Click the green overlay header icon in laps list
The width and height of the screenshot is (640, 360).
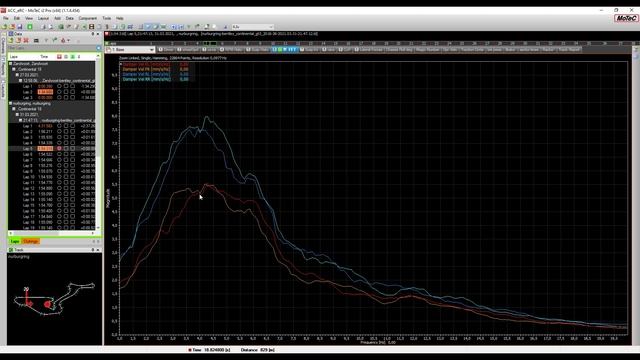click(73, 57)
